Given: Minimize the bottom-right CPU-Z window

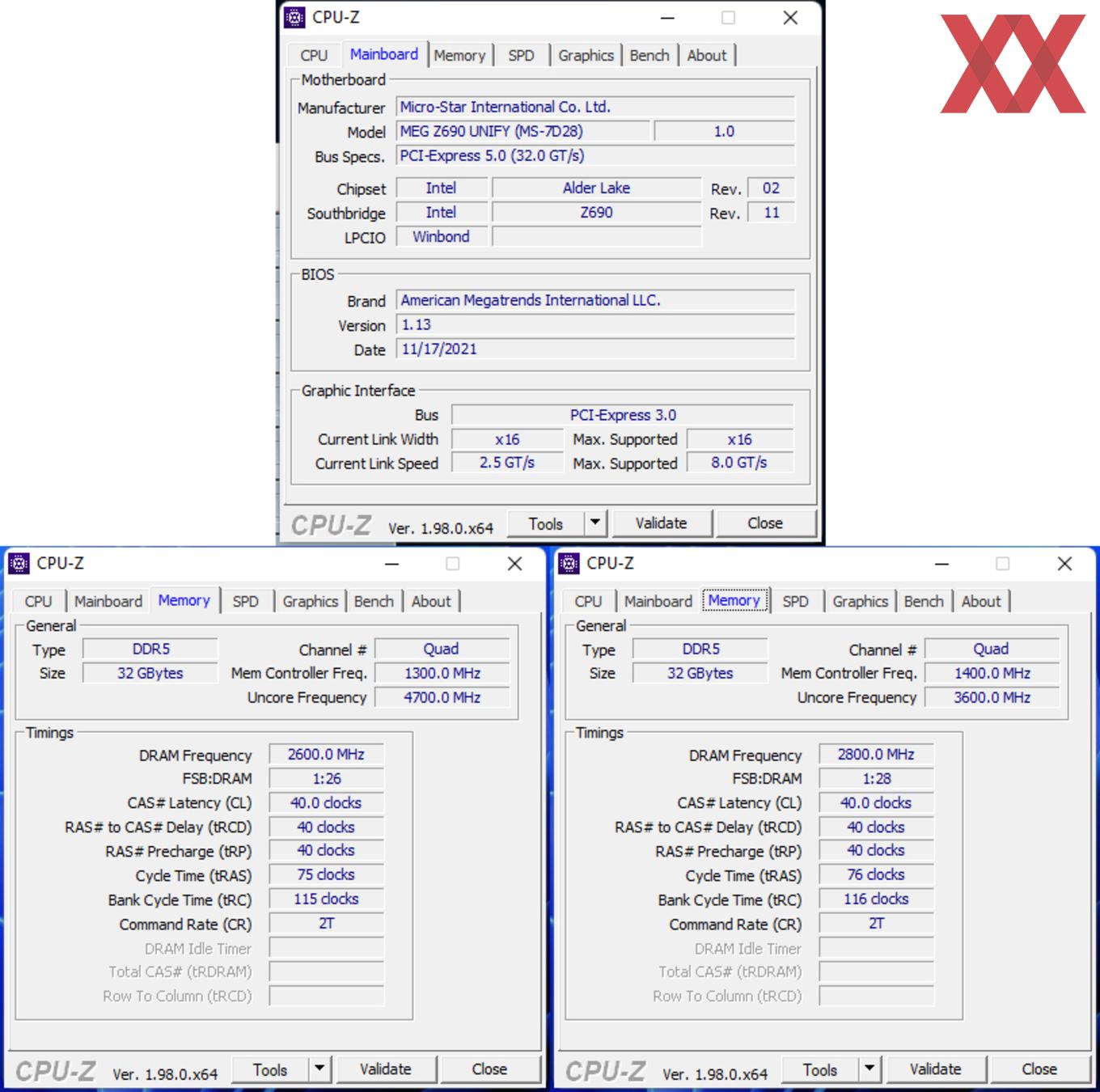Looking at the screenshot, I should coord(941,564).
